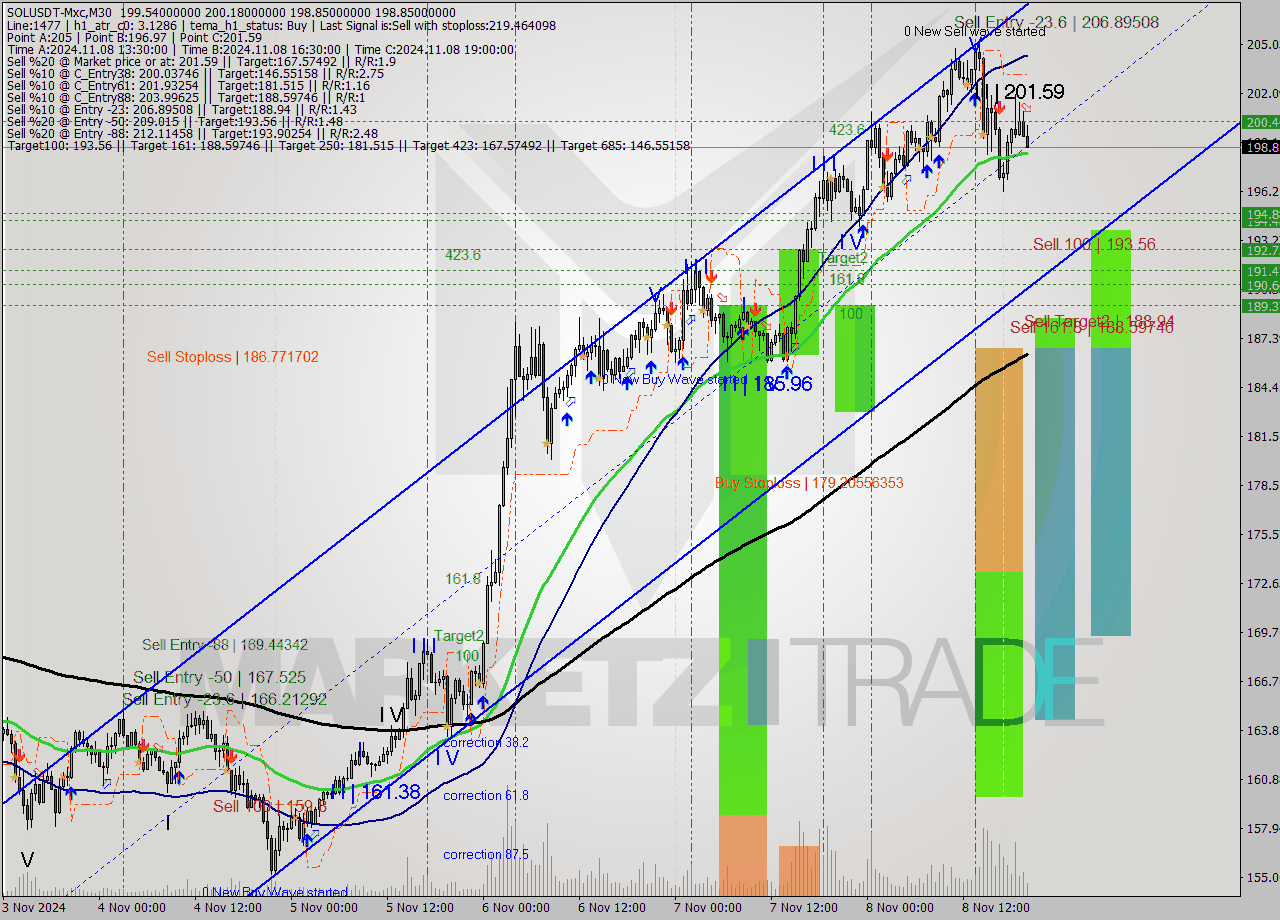Select the '4 Nov 00:00' time label
Screen dimensions: 1280x920
coord(131,908)
